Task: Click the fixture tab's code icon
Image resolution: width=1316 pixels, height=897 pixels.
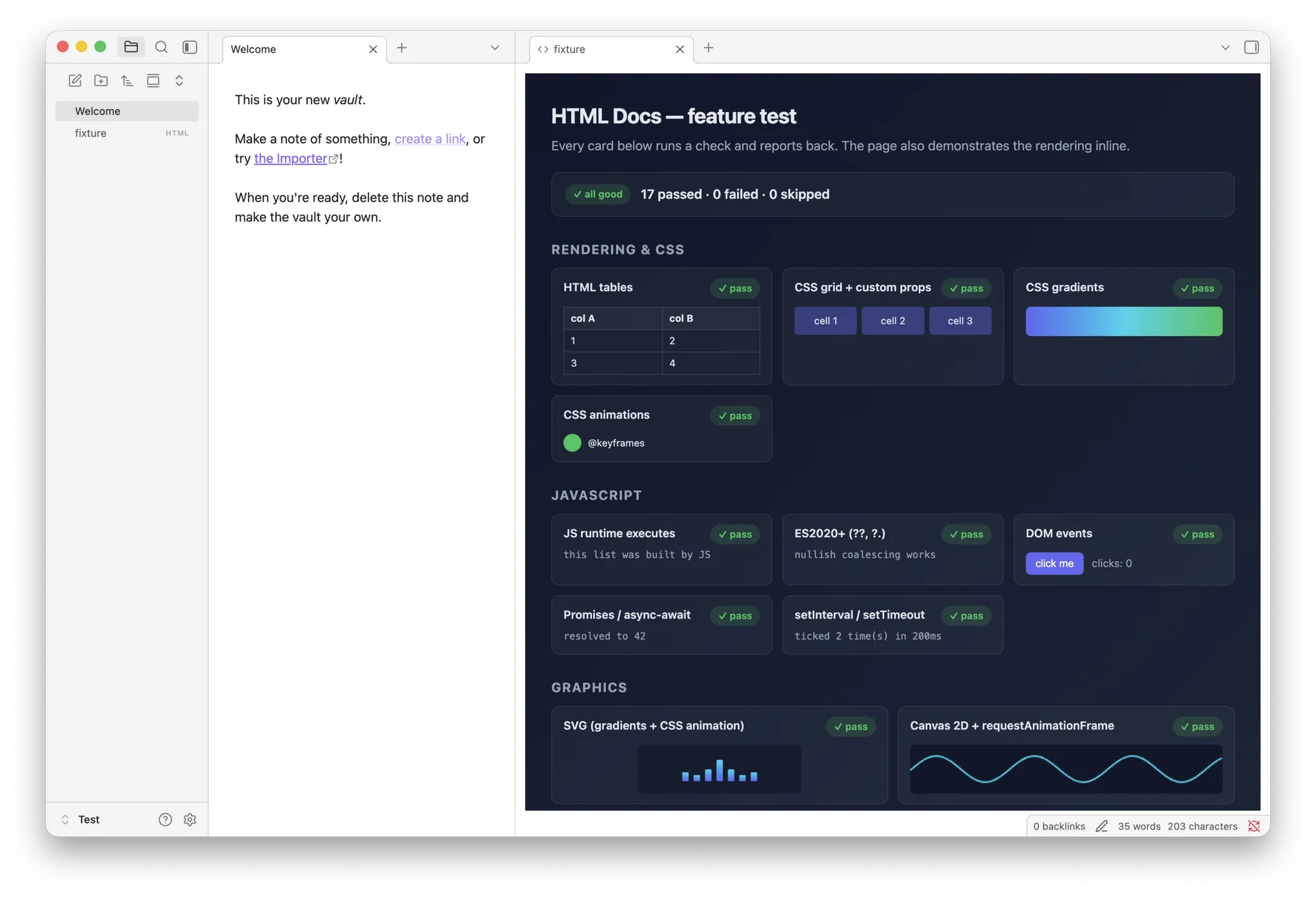Action: [x=543, y=49]
